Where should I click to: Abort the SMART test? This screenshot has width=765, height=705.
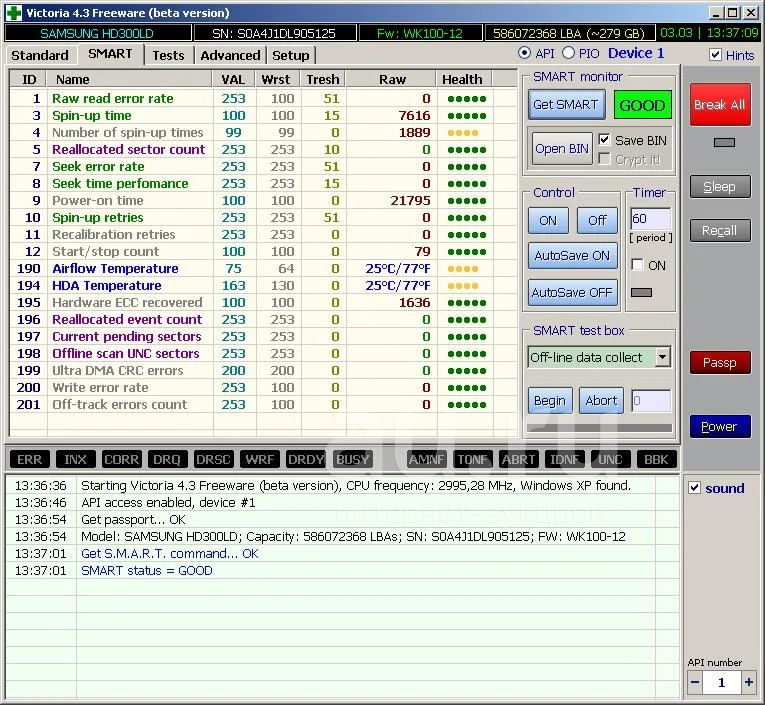(x=602, y=401)
